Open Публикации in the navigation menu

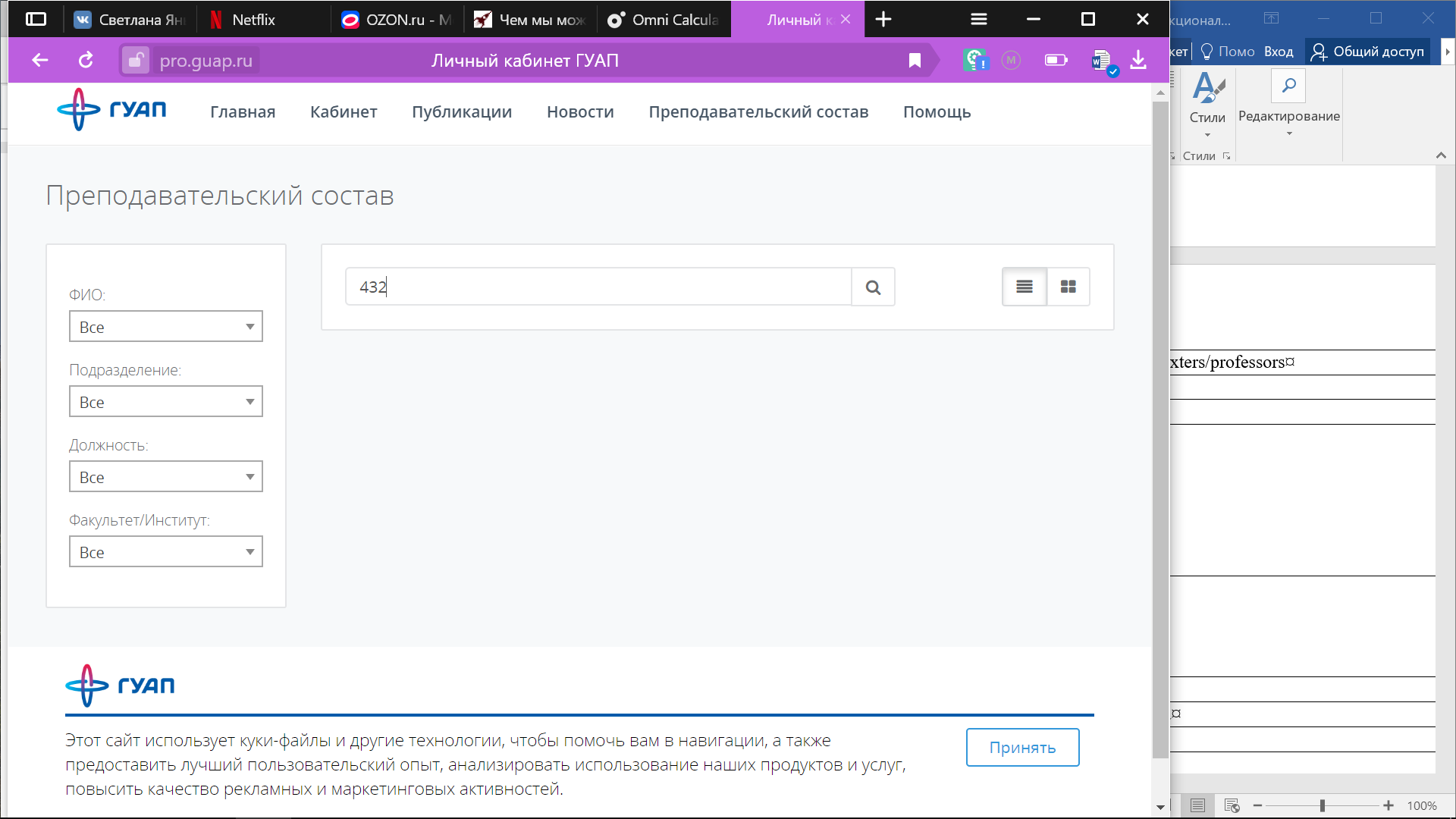pyautogui.click(x=461, y=112)
